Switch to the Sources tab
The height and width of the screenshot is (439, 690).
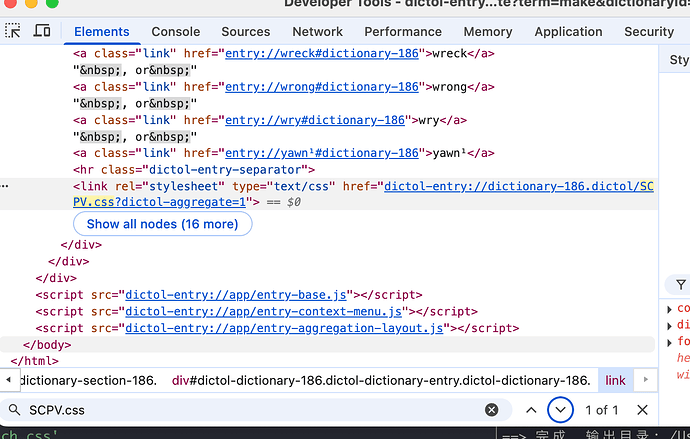point(246,32)
